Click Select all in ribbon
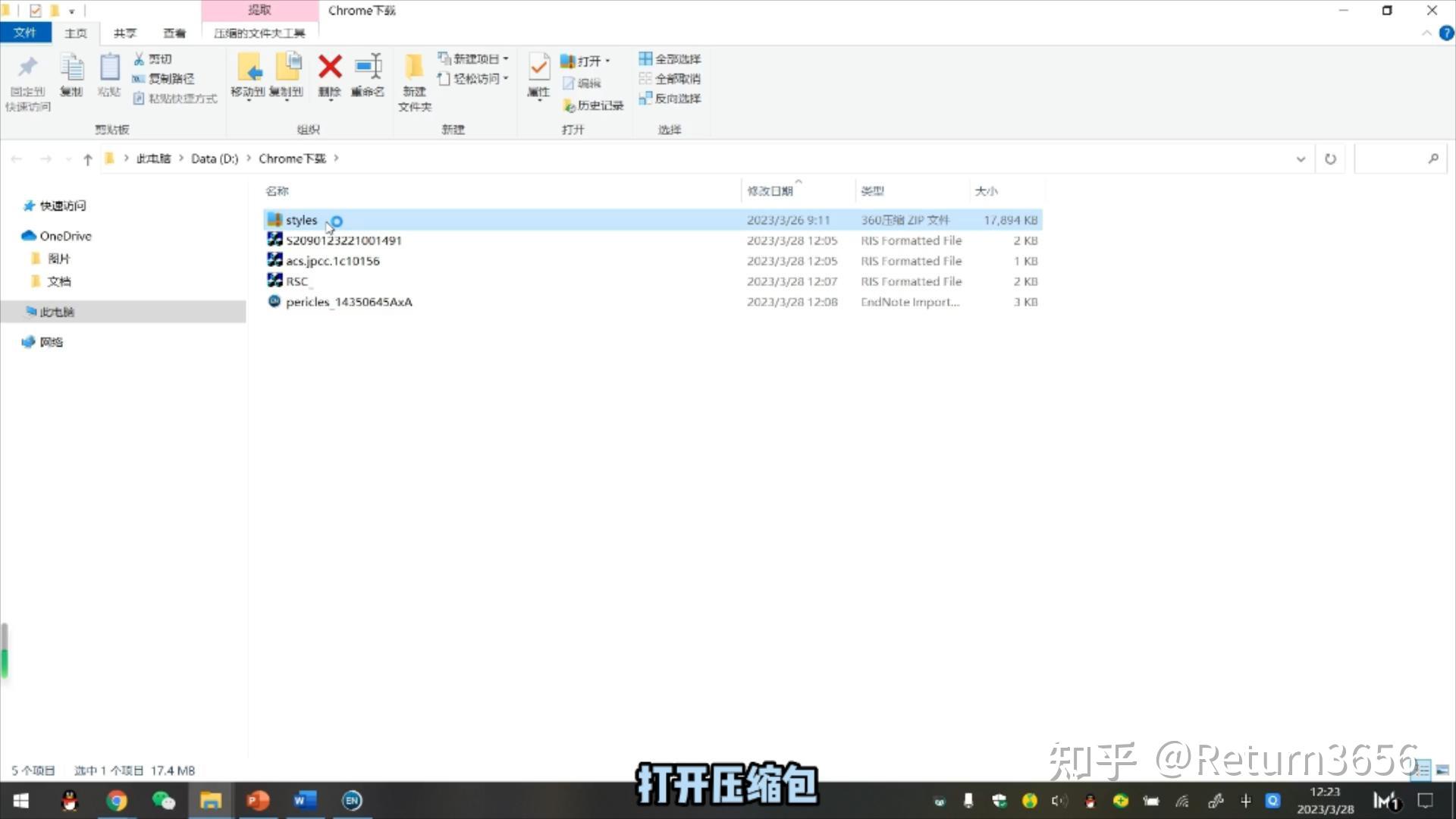This screenshot has height=819, width=1456. point(670,58)
